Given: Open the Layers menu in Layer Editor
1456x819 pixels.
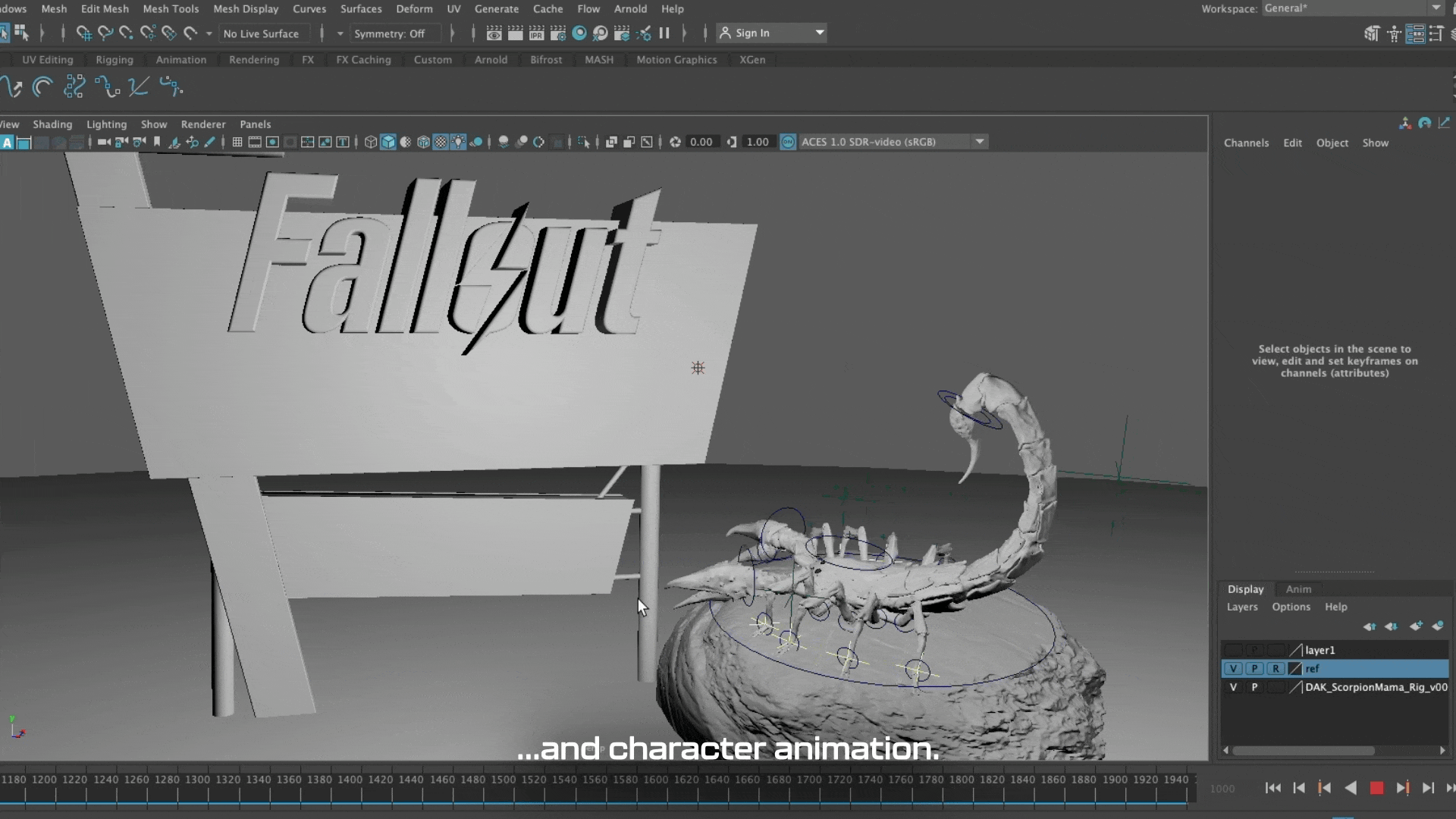Looking at the screenshot, I should [x=1242, y=607].
